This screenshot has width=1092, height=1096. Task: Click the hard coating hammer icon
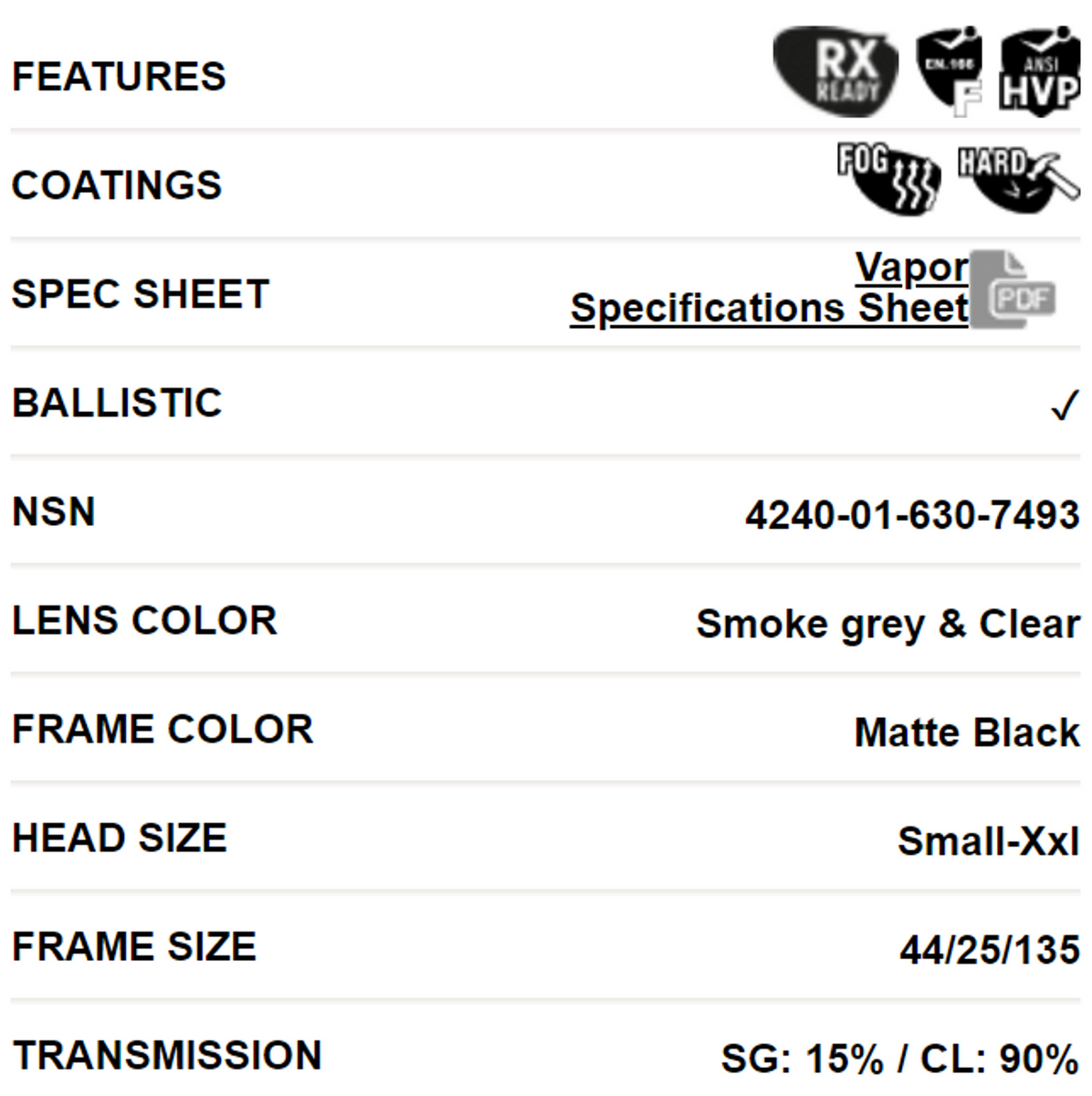1016,178
